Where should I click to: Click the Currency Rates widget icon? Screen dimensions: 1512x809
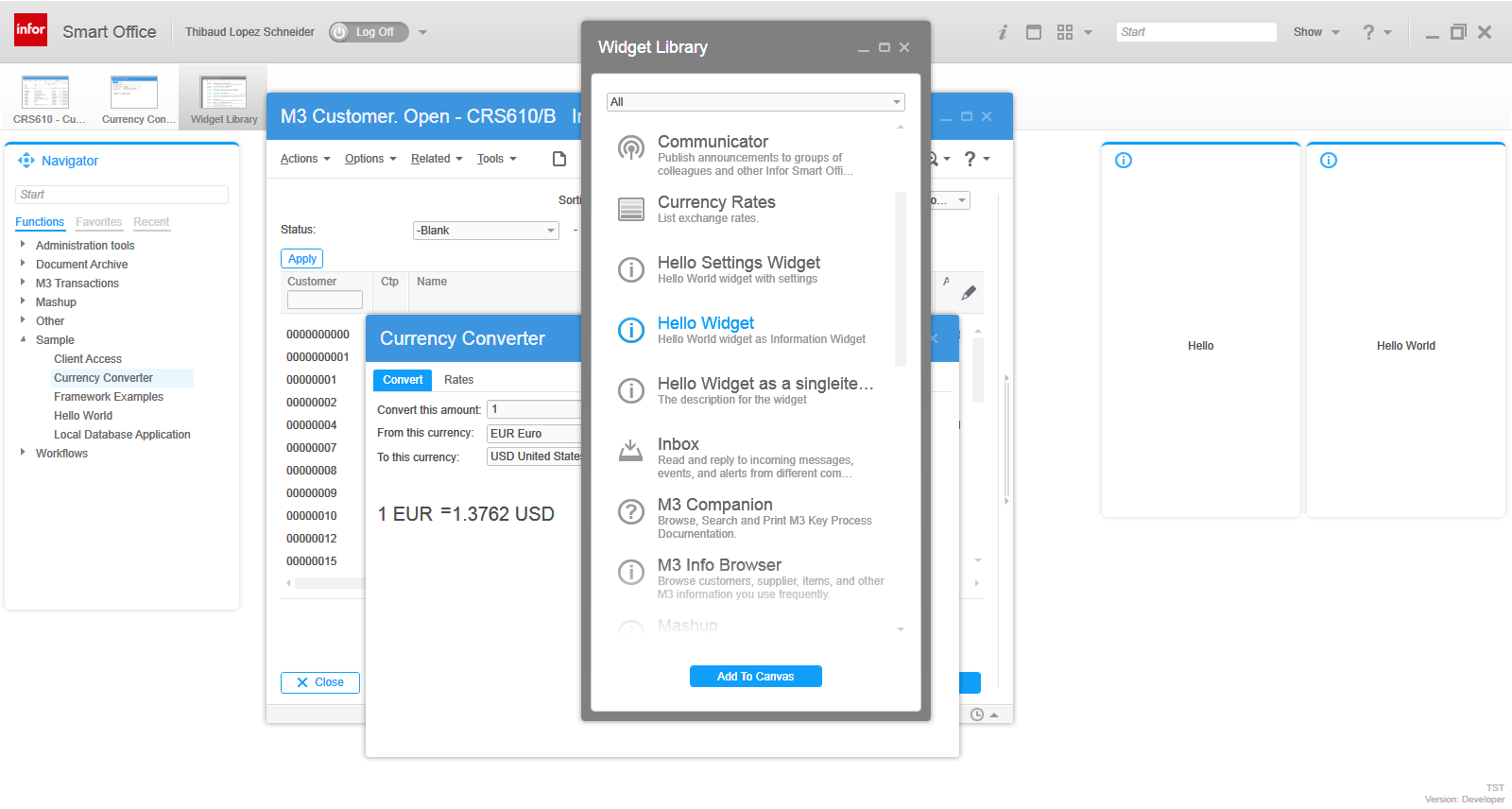[630, 209]
